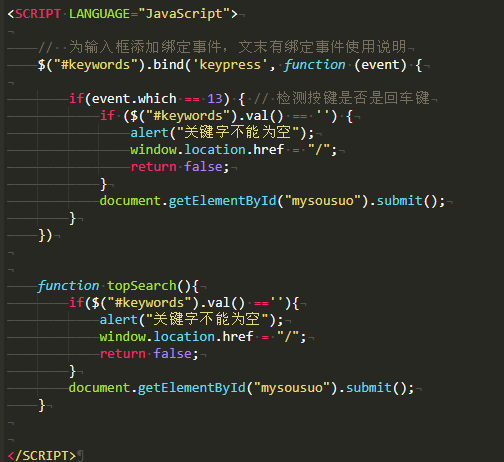Click submit call inside topSearch function
This screenshot has height=462, width=504.
(369, 388)
